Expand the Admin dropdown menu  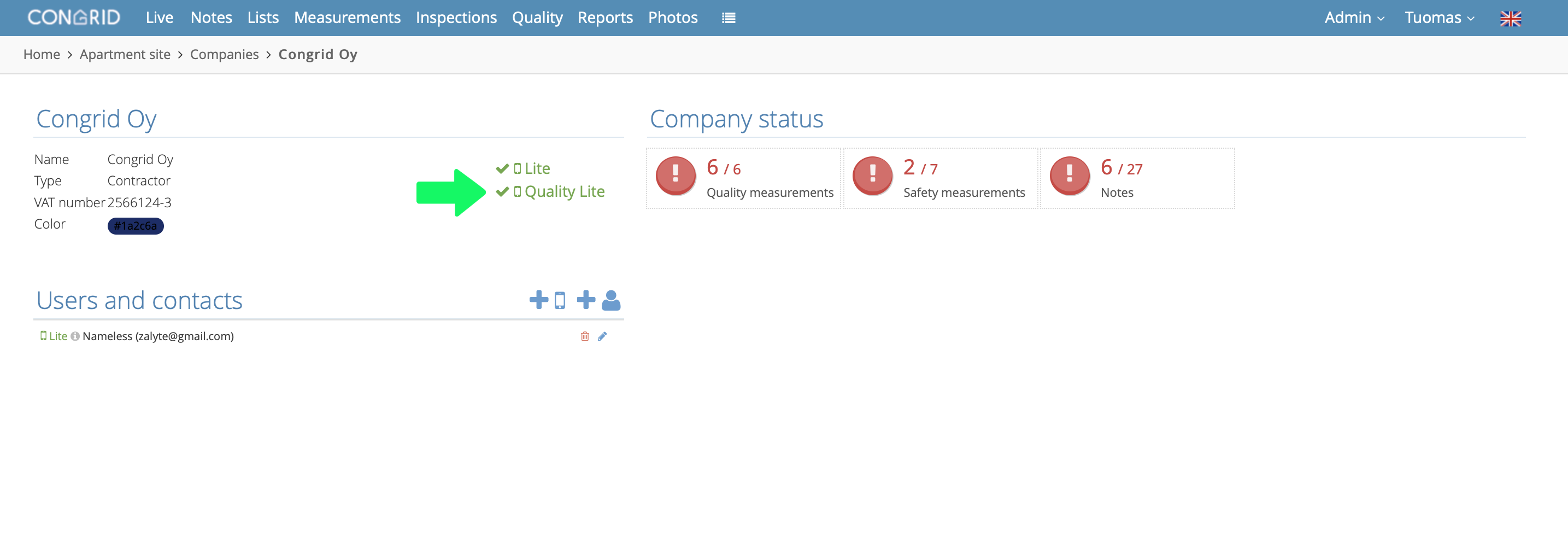pyautogui.click(x=1354, y=17)
